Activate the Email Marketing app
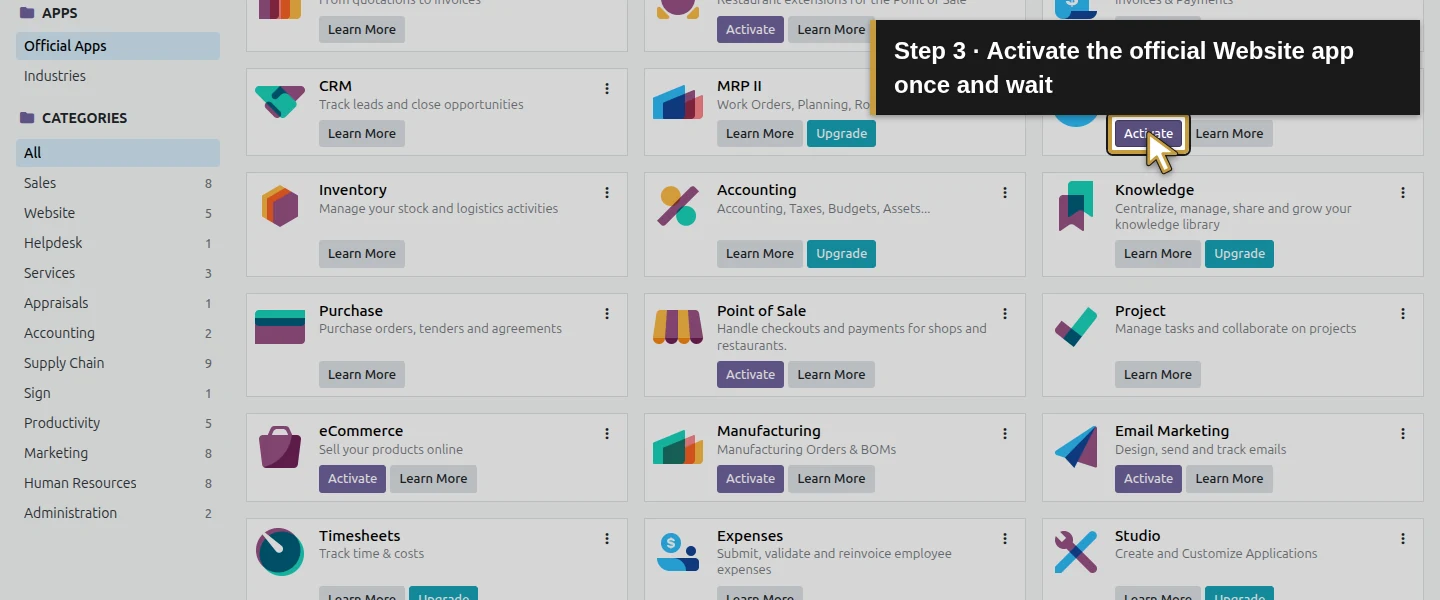 (x=1149, y=479)
